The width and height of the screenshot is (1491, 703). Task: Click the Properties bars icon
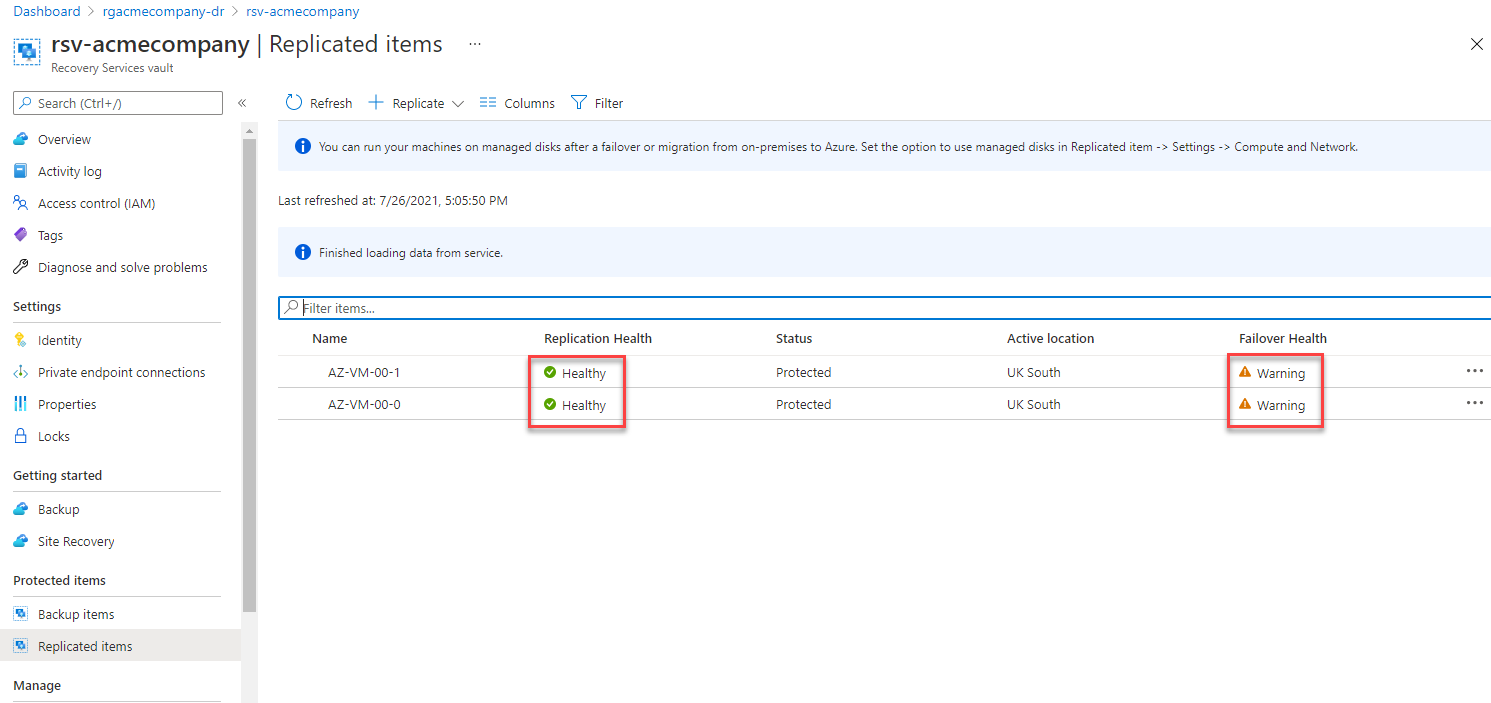[x=20, y=404]
